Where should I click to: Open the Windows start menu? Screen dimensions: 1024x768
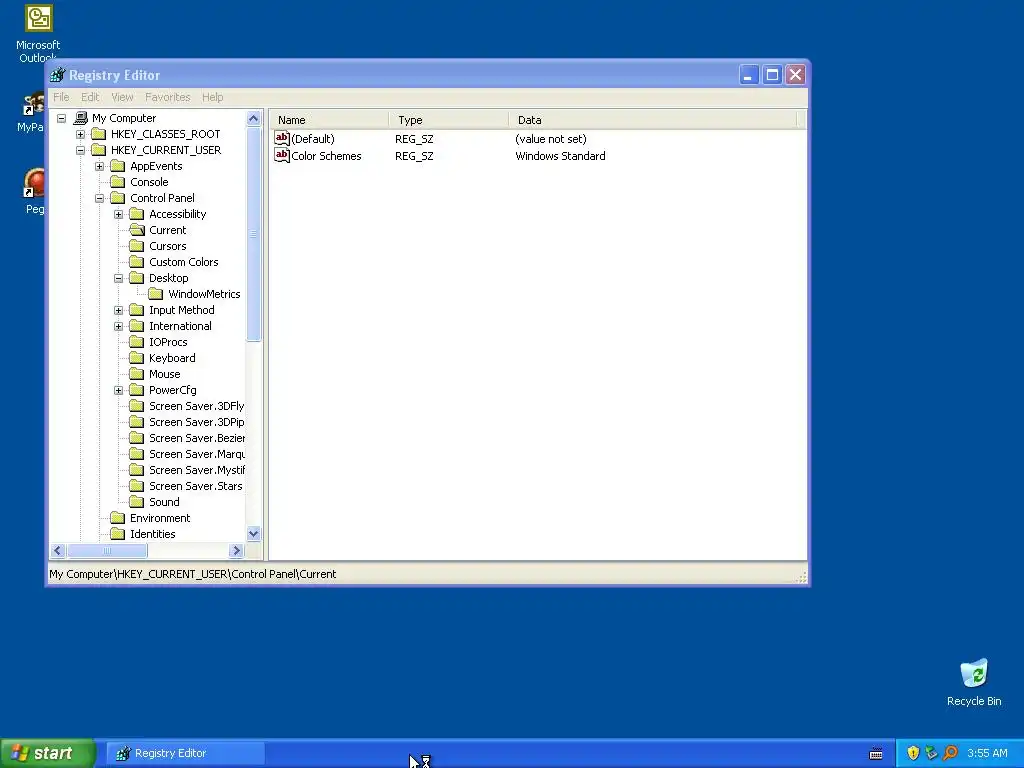(x=47, y=753)
